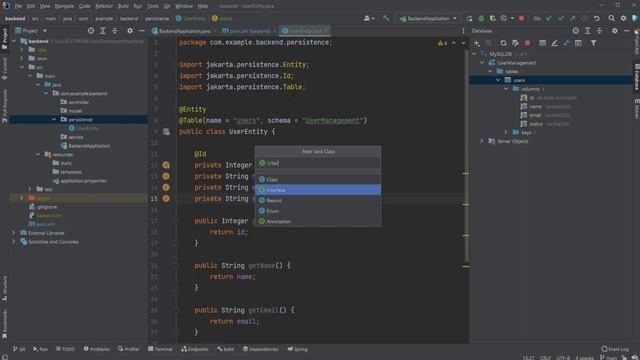Select Enum in New Java Class popup
Image resolution: width=640 pixels, height=360 pixels.
point(318,211)
